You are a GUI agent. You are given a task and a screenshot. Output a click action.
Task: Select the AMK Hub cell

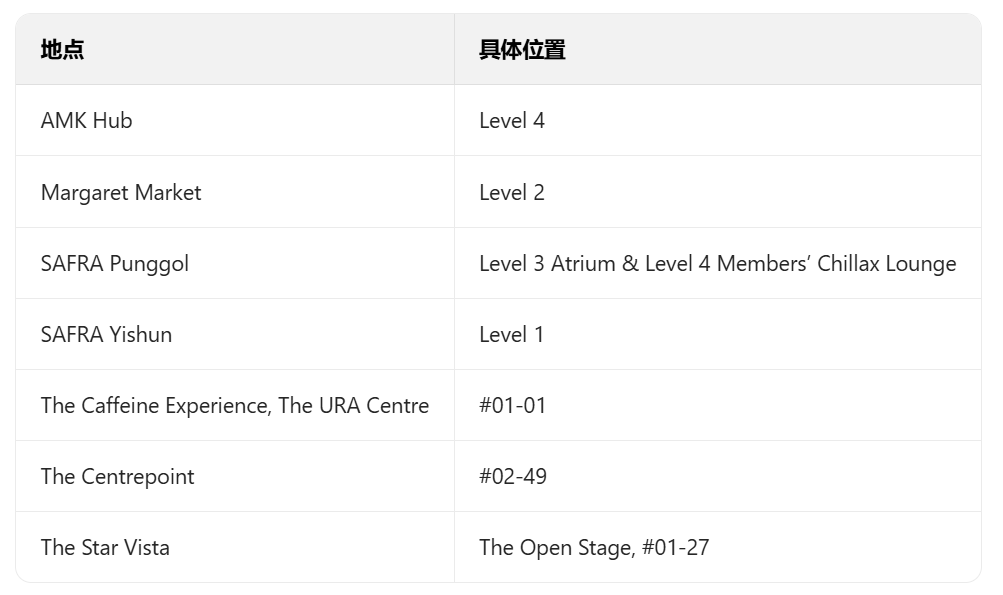[87, 121]
